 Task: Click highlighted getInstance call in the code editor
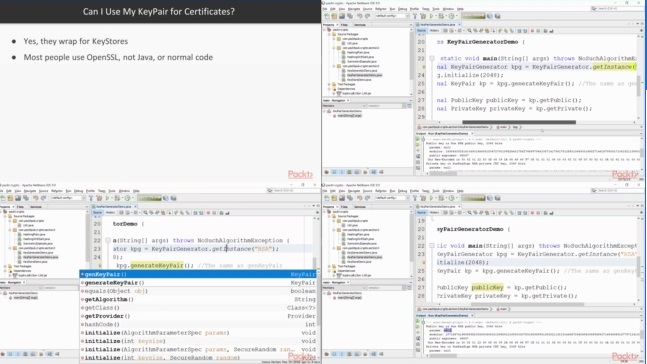tap(614, 67)
